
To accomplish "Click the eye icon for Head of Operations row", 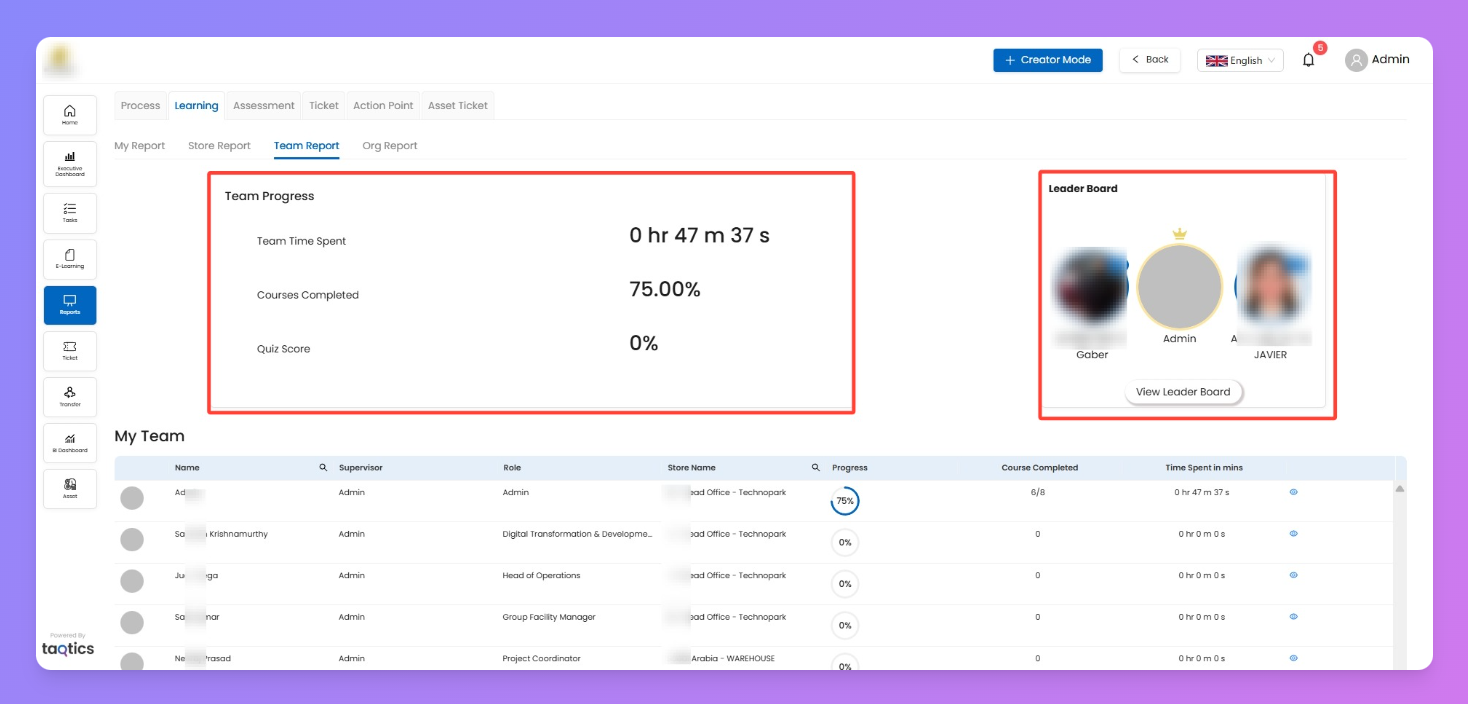I will [1293, 575].
